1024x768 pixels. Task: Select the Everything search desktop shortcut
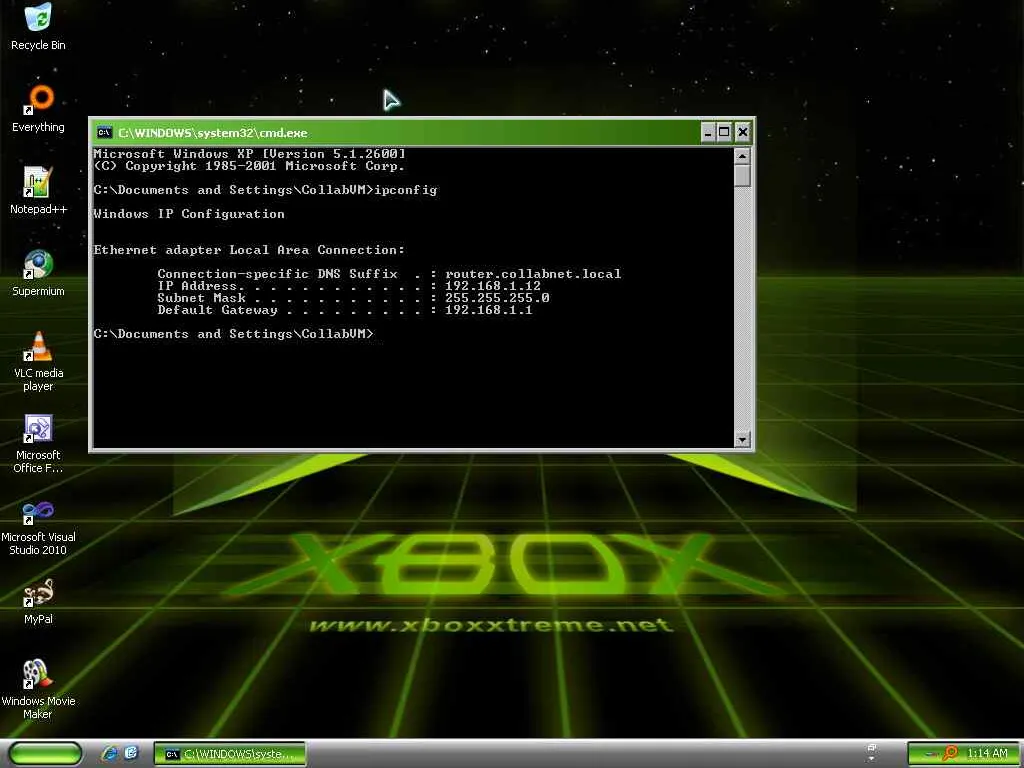(38, 108)
